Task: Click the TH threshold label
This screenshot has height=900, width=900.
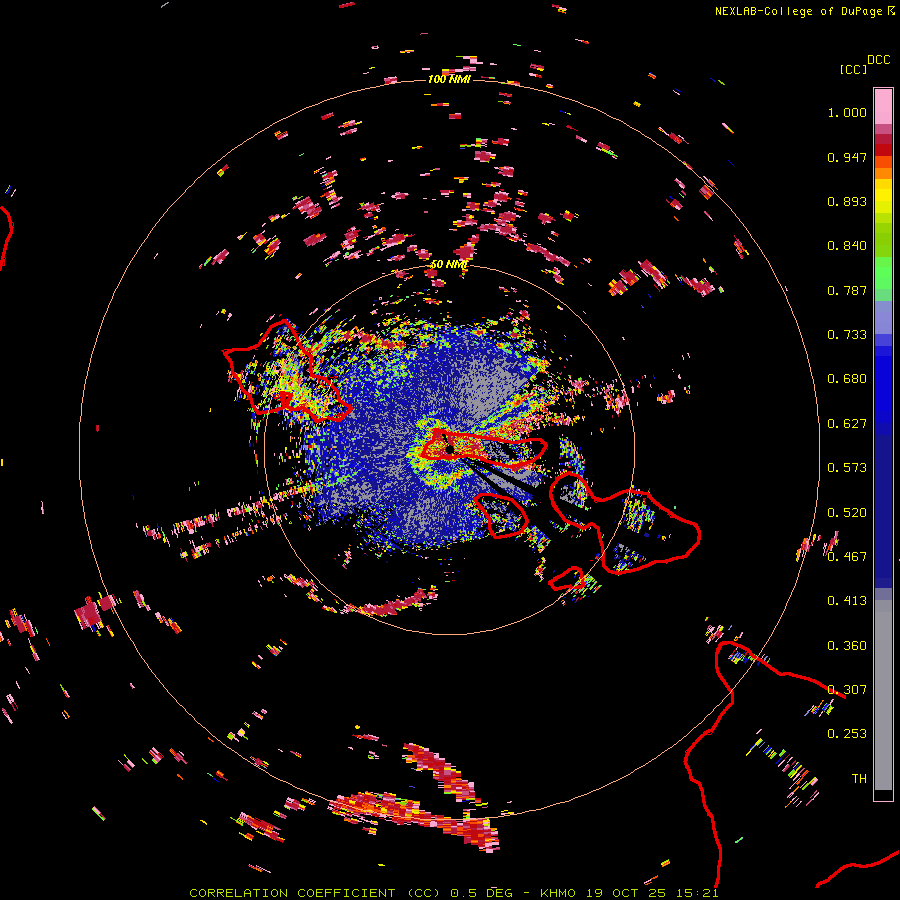Action: coord(859,779)
